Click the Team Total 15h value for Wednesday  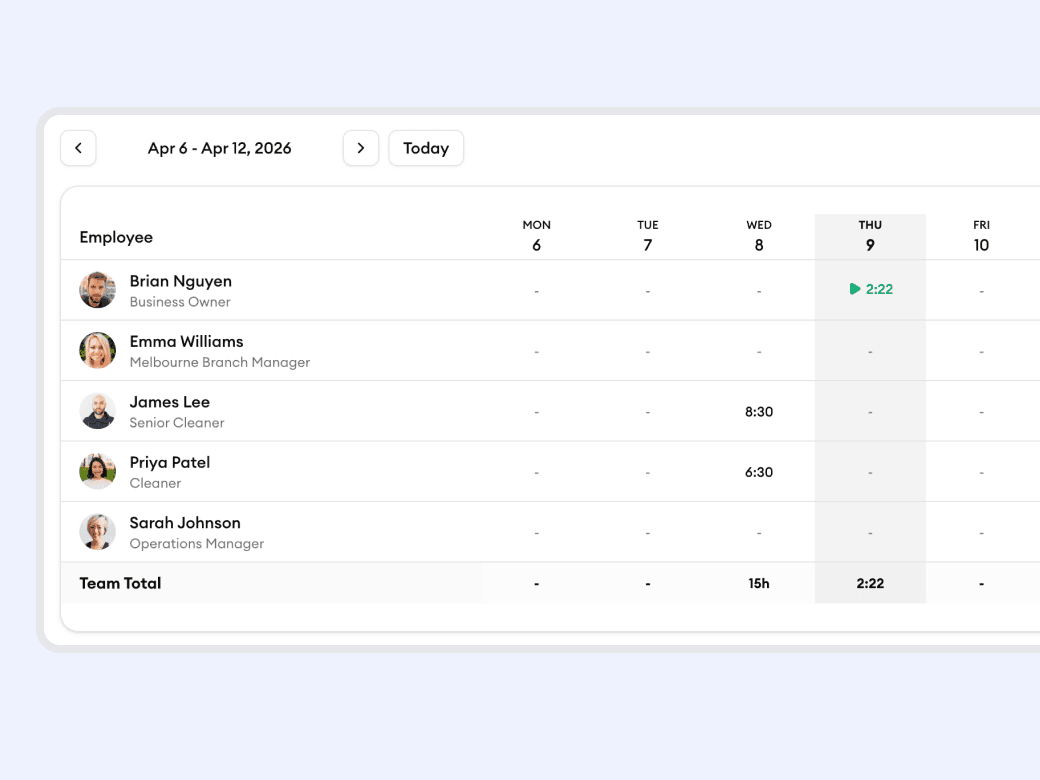[758, 582]
